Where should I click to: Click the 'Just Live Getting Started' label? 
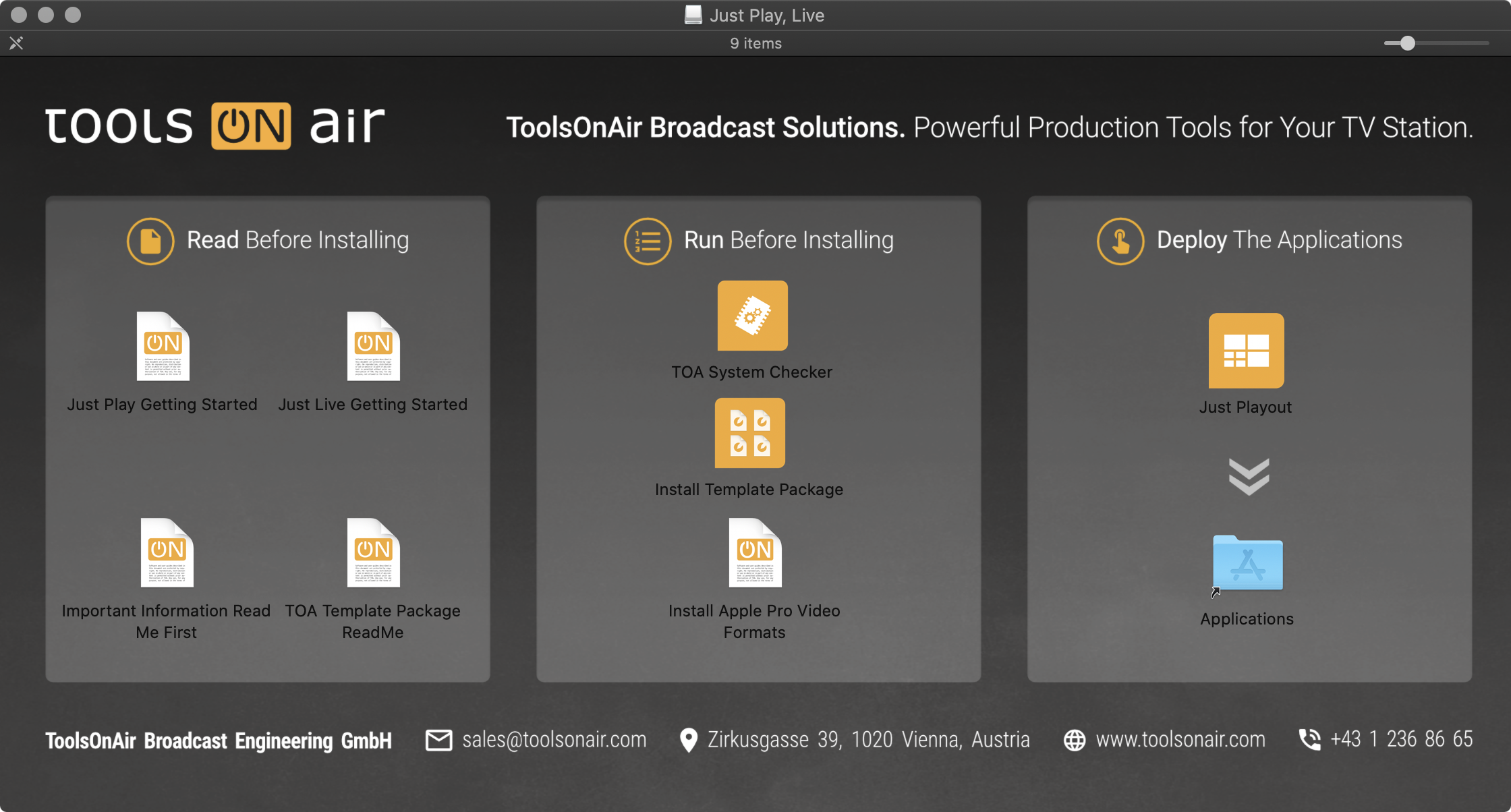(x=373, y=405)
